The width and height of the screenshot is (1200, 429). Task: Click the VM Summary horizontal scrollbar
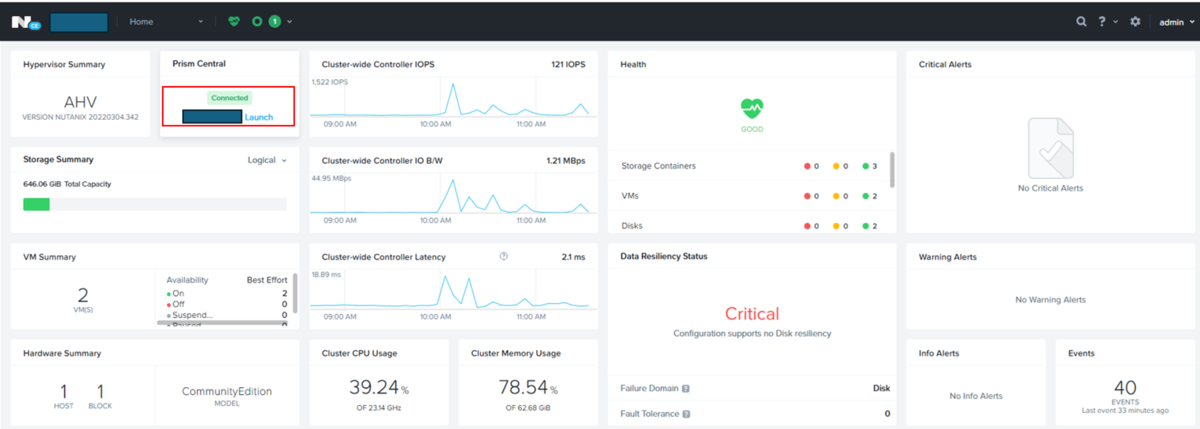click(x=221, y=323)
